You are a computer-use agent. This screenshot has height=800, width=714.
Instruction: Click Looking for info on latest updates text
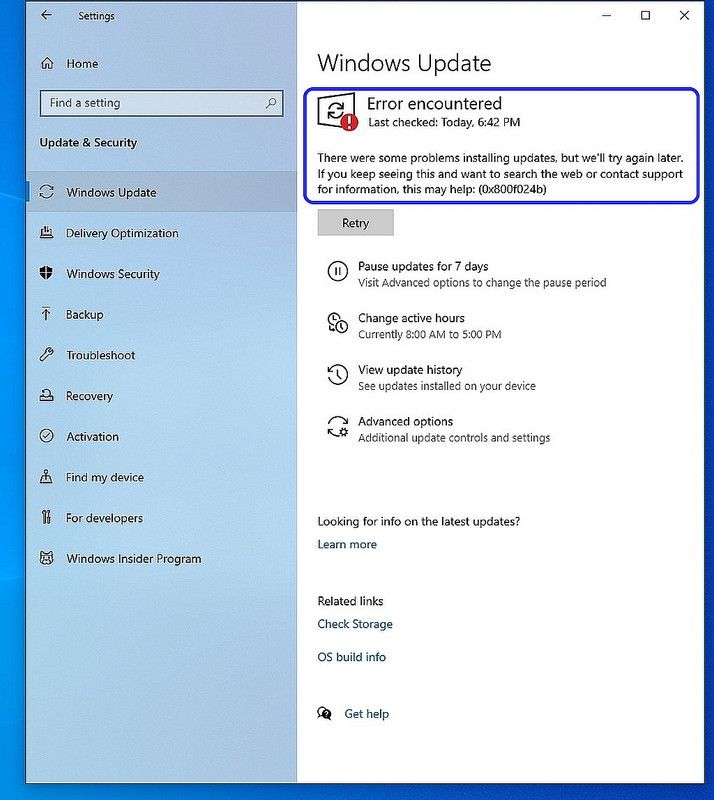418,521
